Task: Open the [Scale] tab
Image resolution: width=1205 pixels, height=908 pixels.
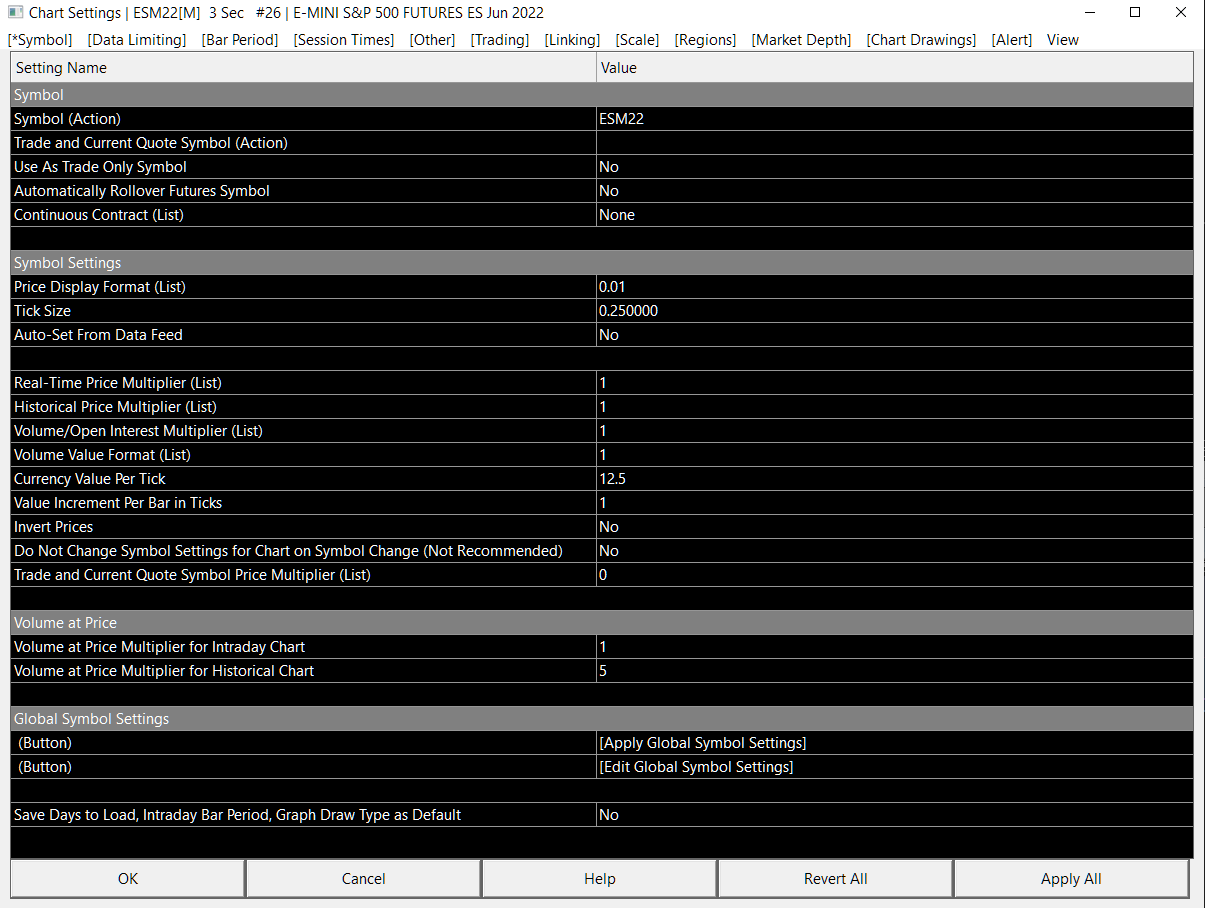Action: click(x=637, y=40)
